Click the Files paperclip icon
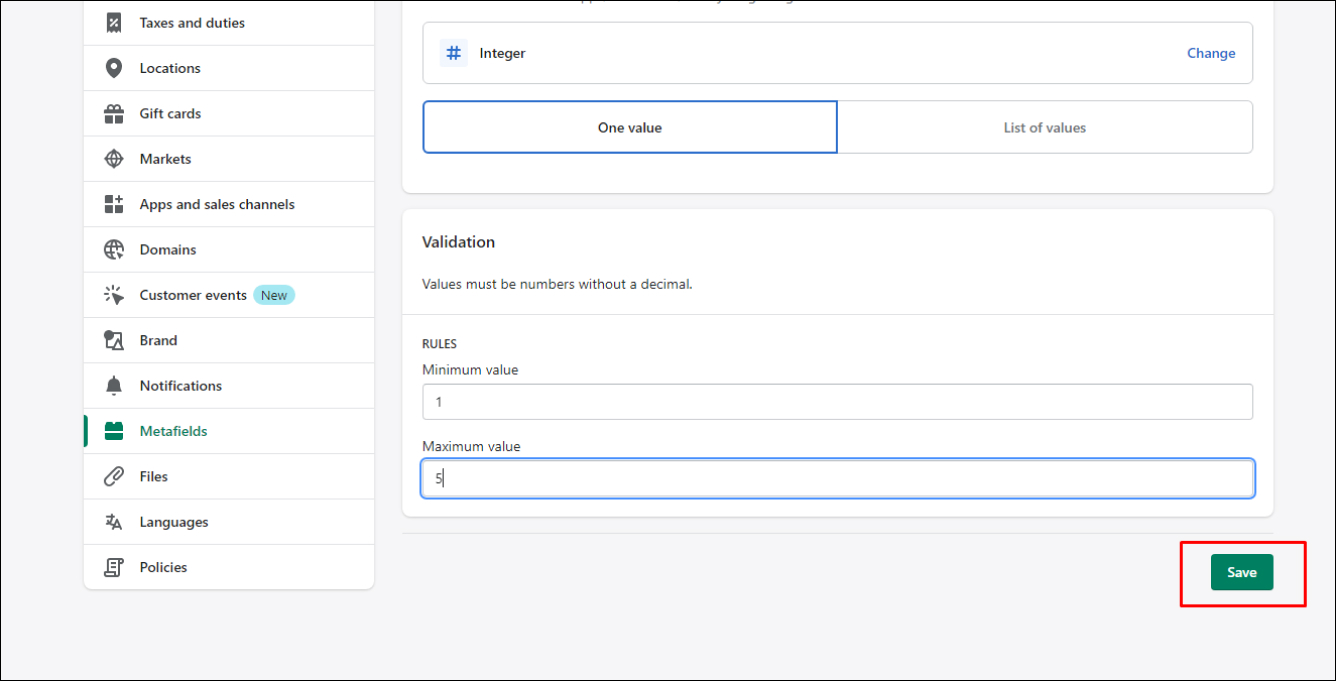The height and width of the screenshot is (681, 1336). 114,477
